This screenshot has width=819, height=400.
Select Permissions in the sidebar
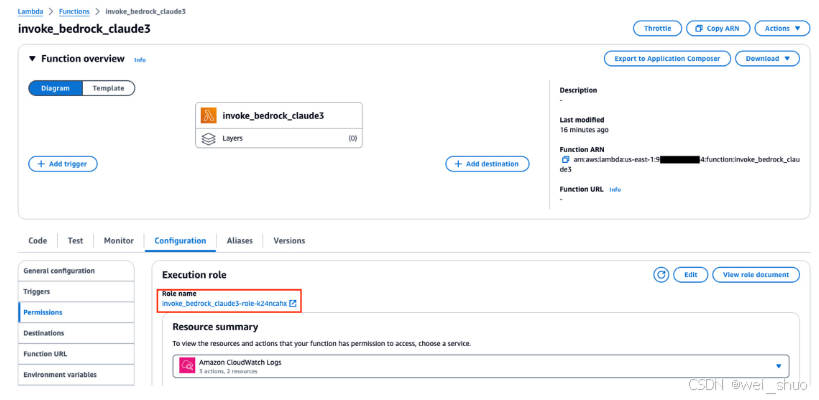tap(76, 312)
